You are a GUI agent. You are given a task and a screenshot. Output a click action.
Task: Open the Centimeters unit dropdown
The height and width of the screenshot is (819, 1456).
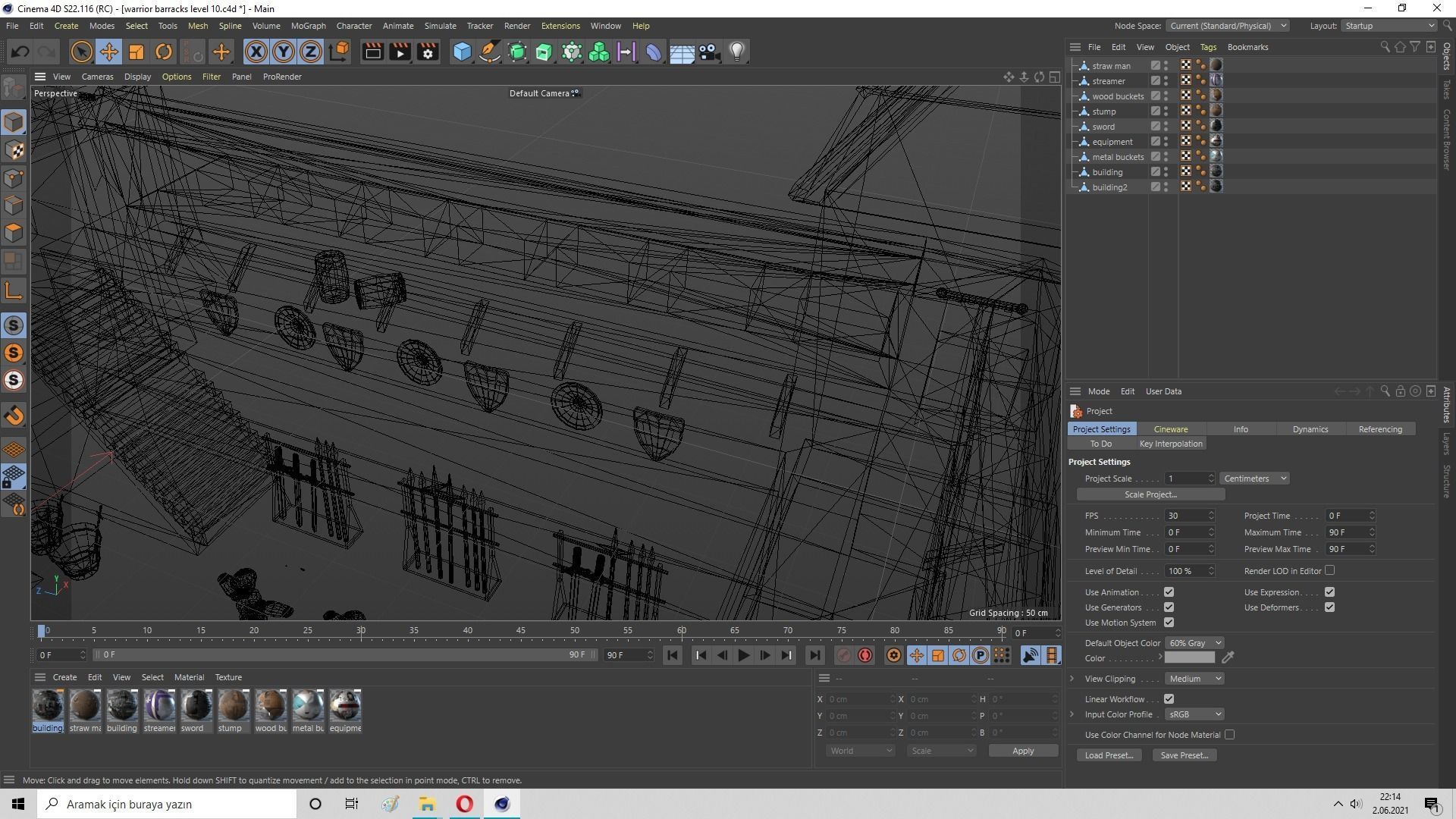[x=1254, y=479]
